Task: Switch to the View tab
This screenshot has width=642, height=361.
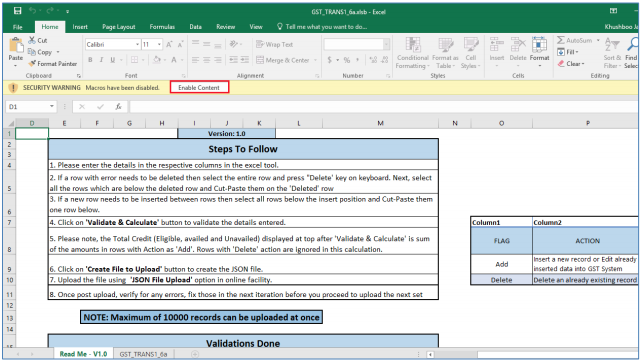Action: click(x=256, y=27)
